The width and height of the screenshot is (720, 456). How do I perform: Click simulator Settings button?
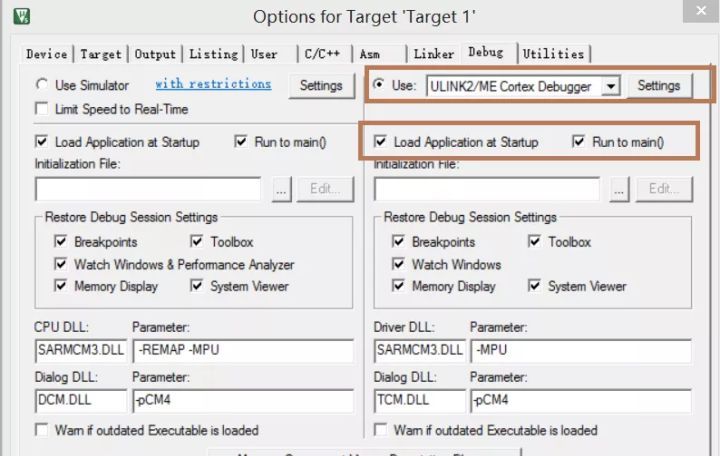321,86
